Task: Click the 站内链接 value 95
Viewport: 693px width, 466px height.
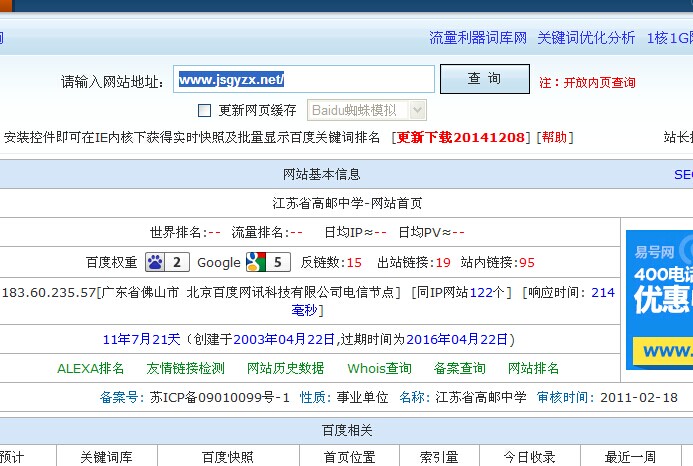Action: point(527,263)
